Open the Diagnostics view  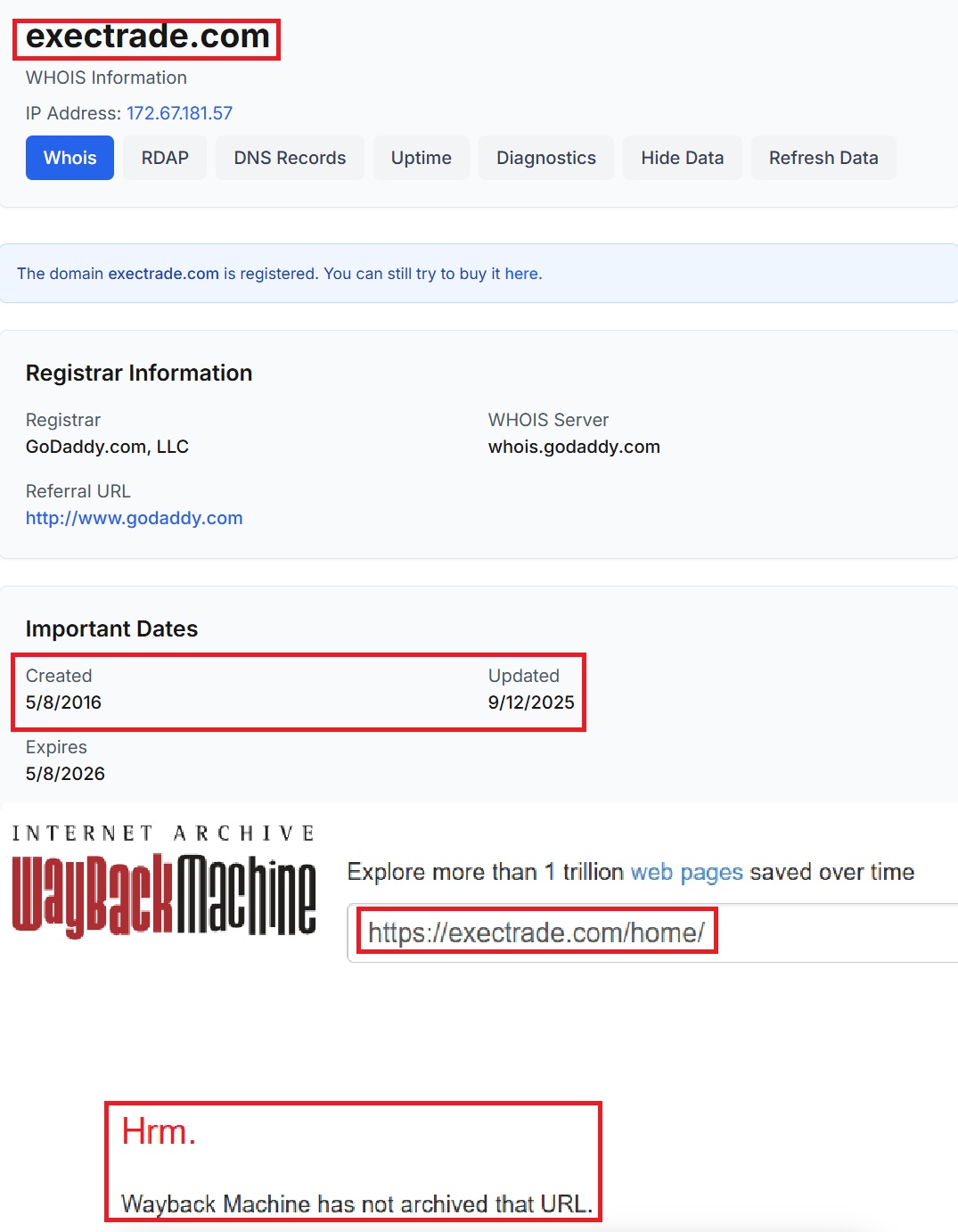pyautogui.click(x=545, y=158)
